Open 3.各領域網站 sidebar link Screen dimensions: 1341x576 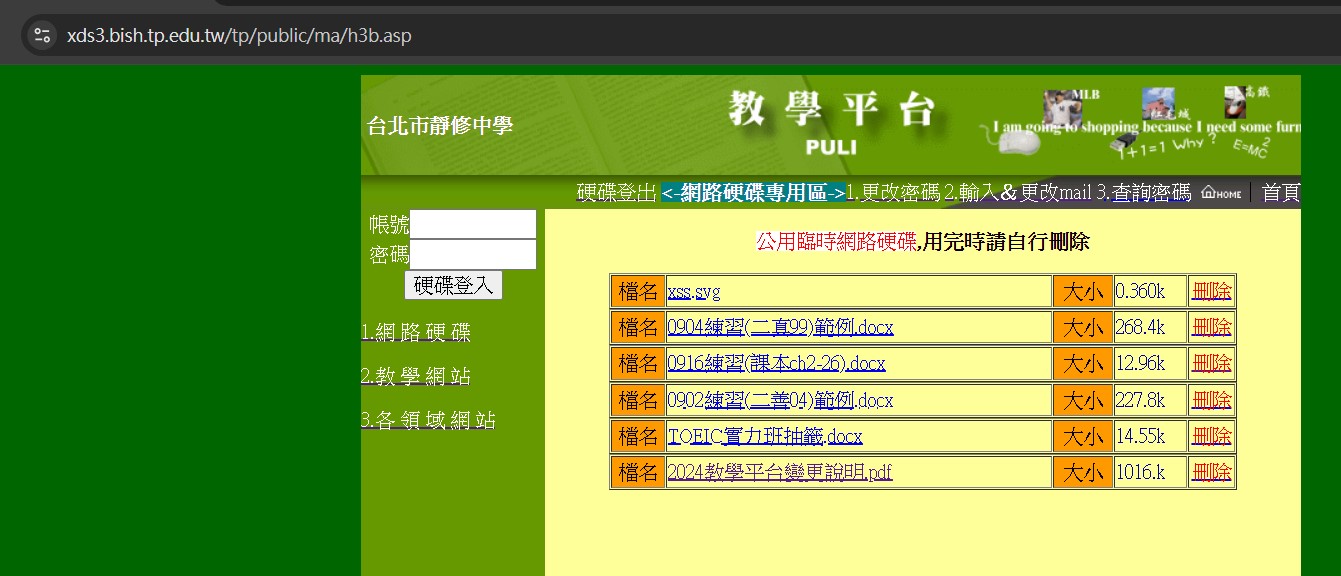[x=428, y=421]
